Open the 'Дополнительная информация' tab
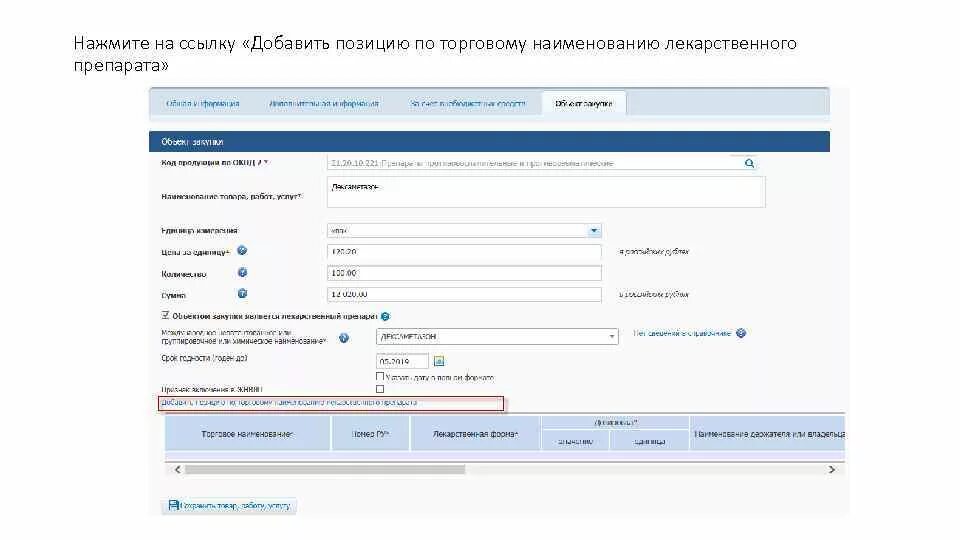 pos(324,104)
